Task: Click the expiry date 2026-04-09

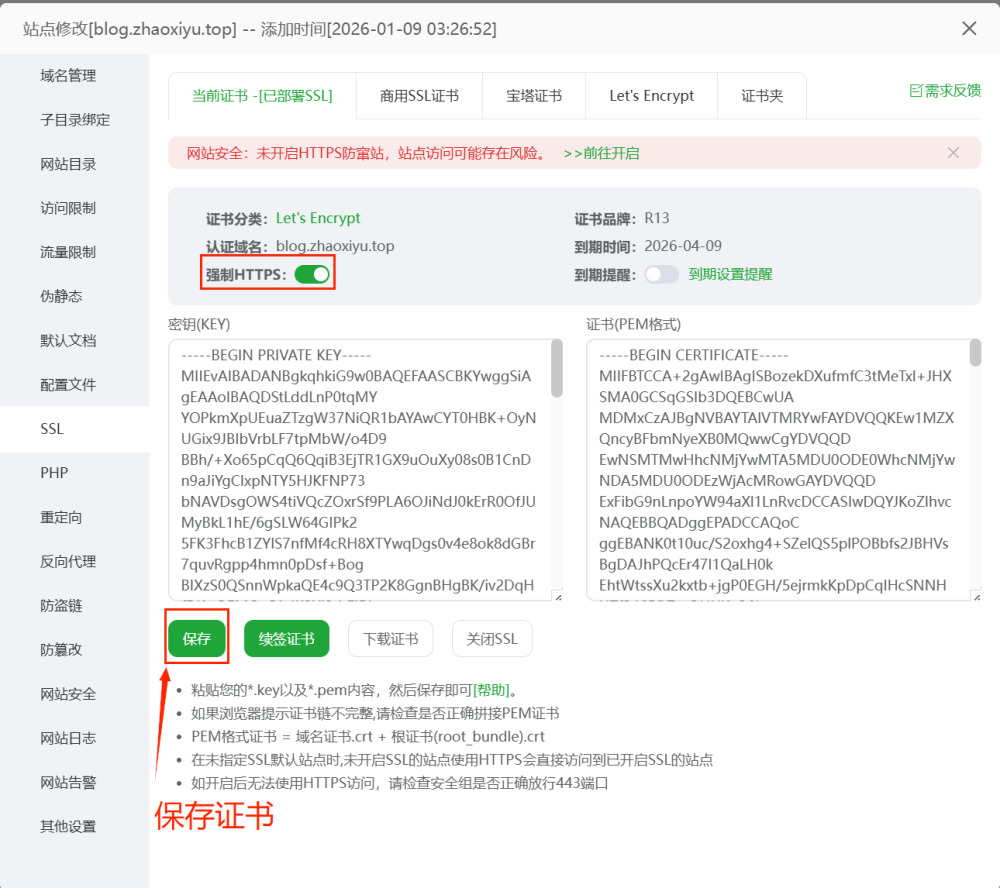Action: coord(682,246)
